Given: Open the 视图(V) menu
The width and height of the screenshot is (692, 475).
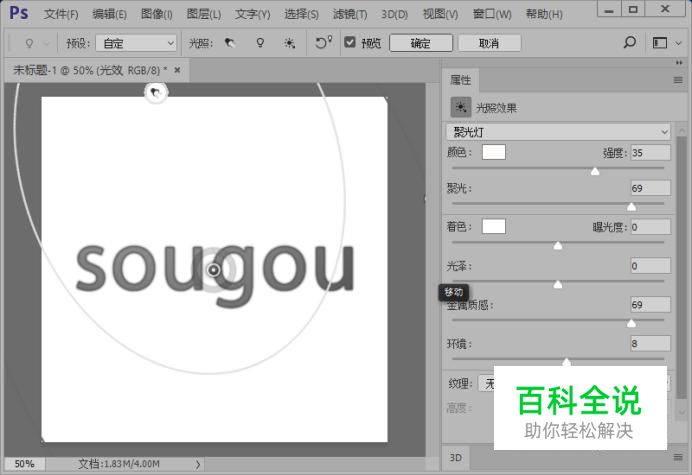Looking at the screenshot, I should coord(440,14).
